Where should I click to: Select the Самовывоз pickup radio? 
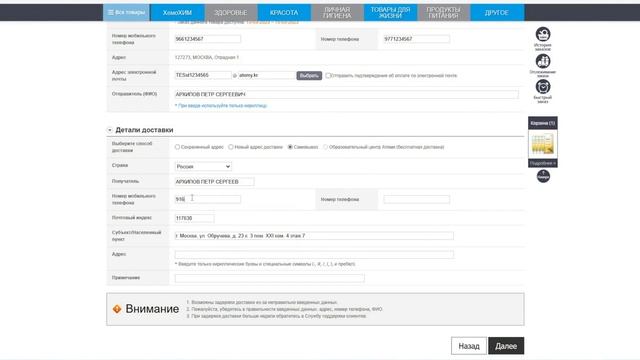[290, 147]
